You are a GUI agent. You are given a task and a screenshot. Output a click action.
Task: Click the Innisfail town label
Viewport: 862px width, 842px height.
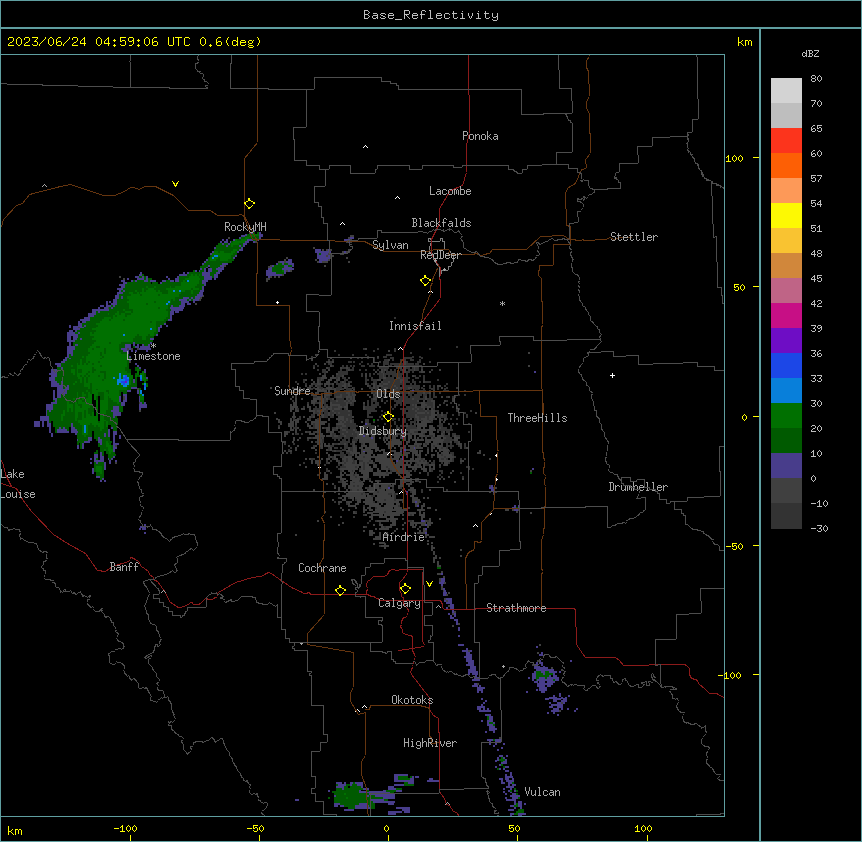[415, 326]
